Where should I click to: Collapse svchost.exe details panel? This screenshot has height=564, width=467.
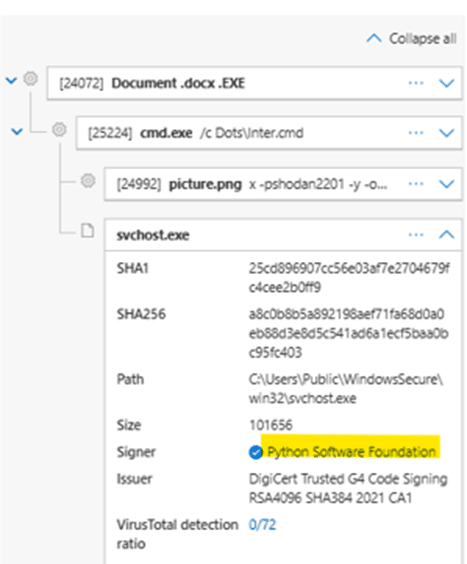(446, 235)
